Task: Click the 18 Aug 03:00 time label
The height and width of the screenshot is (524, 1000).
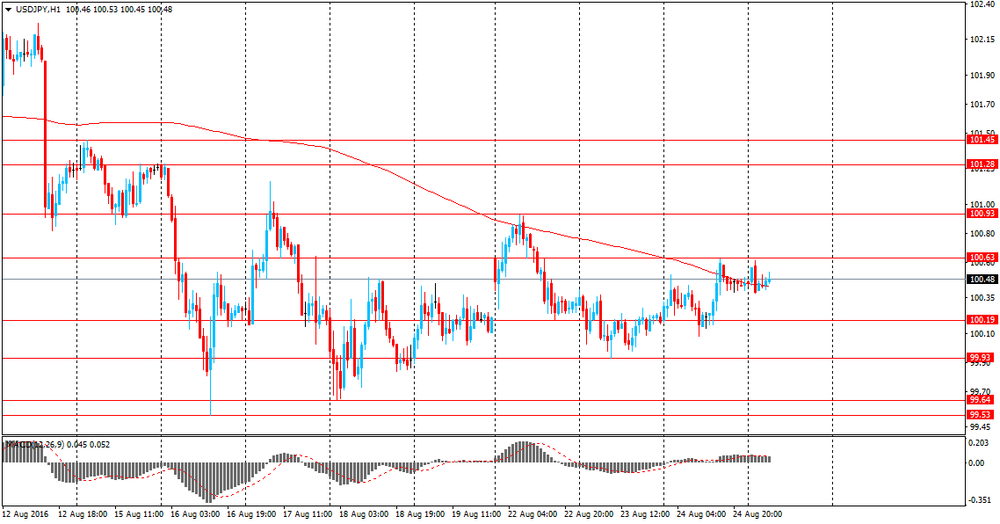Action: 364,514
